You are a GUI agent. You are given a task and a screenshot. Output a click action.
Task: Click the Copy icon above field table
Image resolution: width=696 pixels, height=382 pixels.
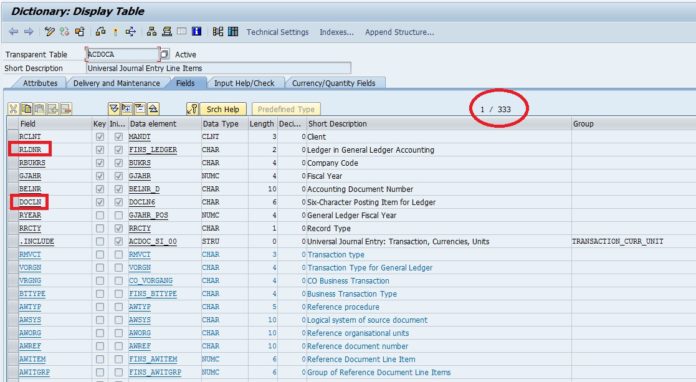coord(27,109)
